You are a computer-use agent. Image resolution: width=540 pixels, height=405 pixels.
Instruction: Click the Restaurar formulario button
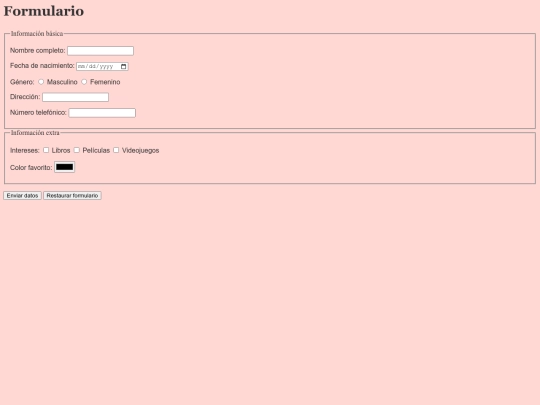point(72,196)
